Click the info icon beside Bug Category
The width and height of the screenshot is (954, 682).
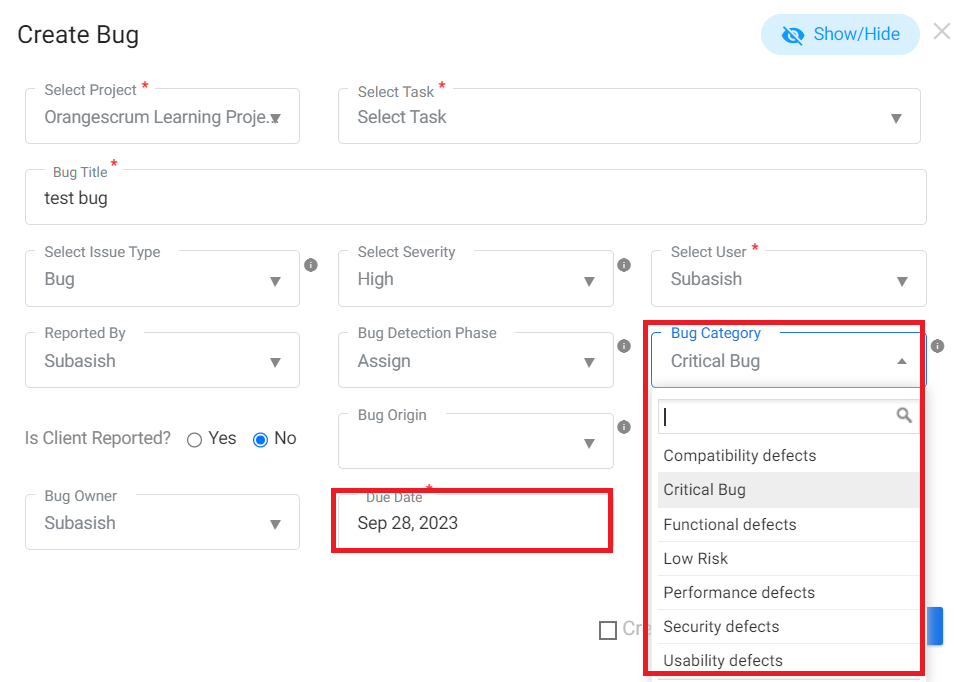938,346
